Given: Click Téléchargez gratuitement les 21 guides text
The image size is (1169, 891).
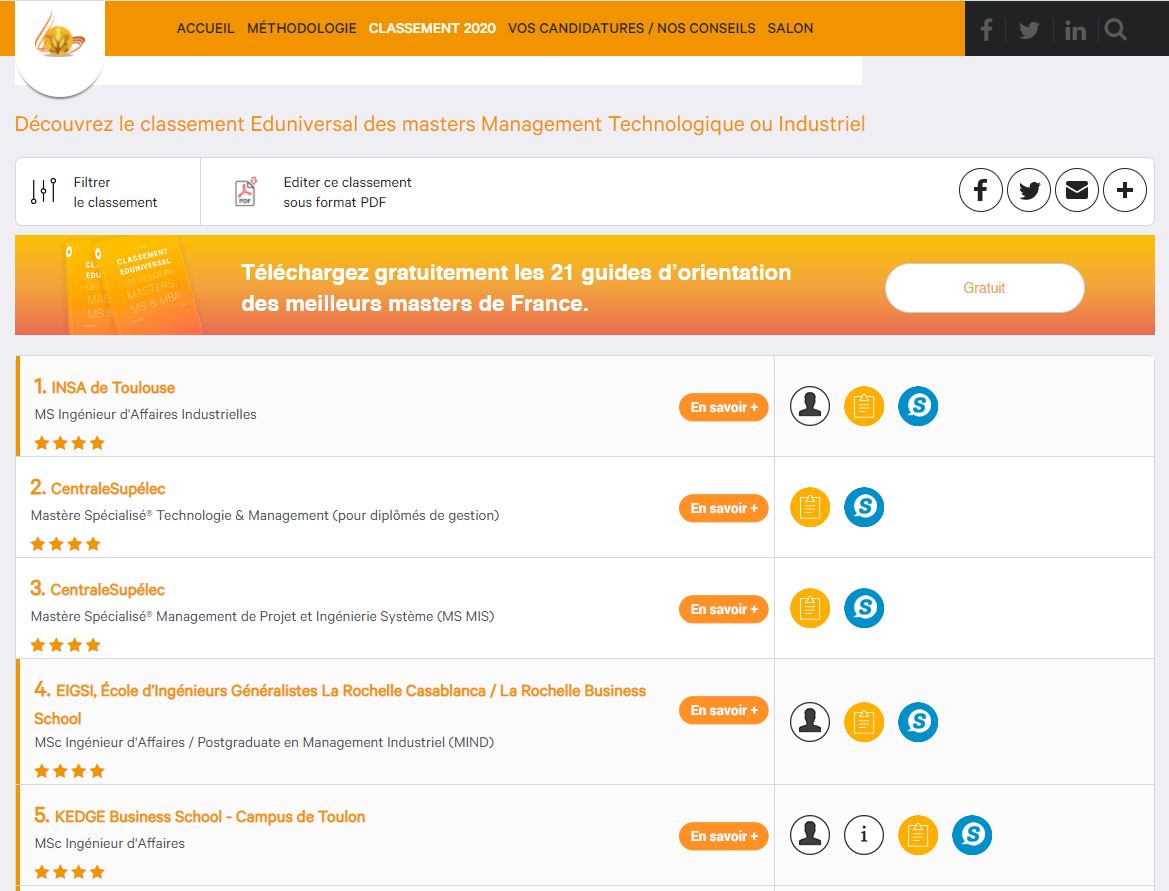Looking at the screenshot, I should [x=516, y=288].
